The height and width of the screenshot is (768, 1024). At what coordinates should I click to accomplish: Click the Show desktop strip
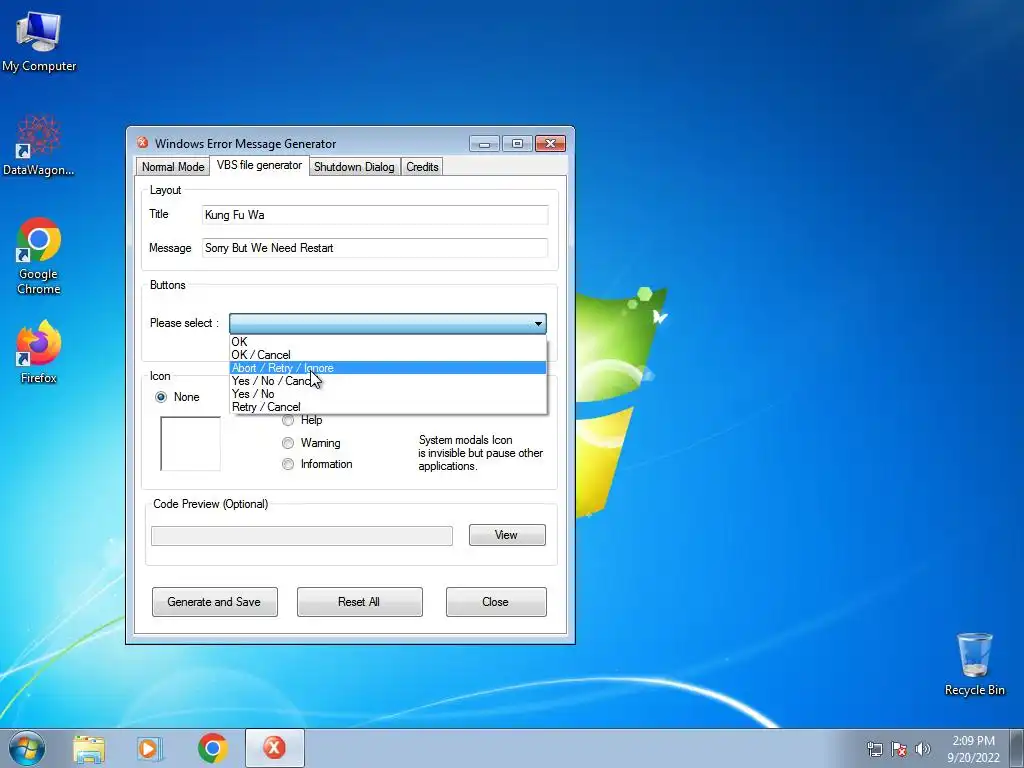click(1017, 748)
